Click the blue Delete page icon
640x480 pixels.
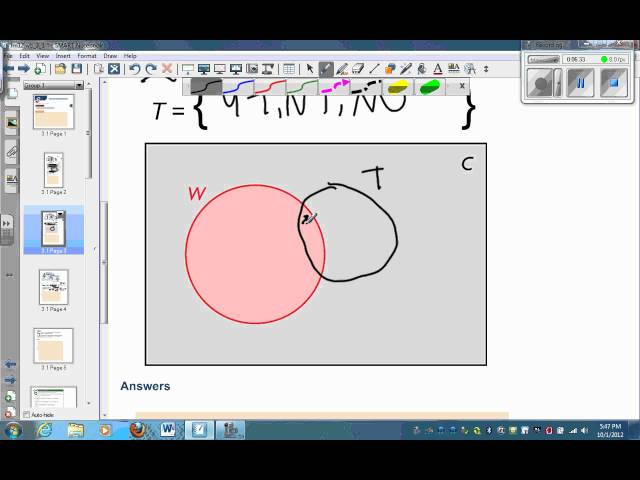click(114, 69)
